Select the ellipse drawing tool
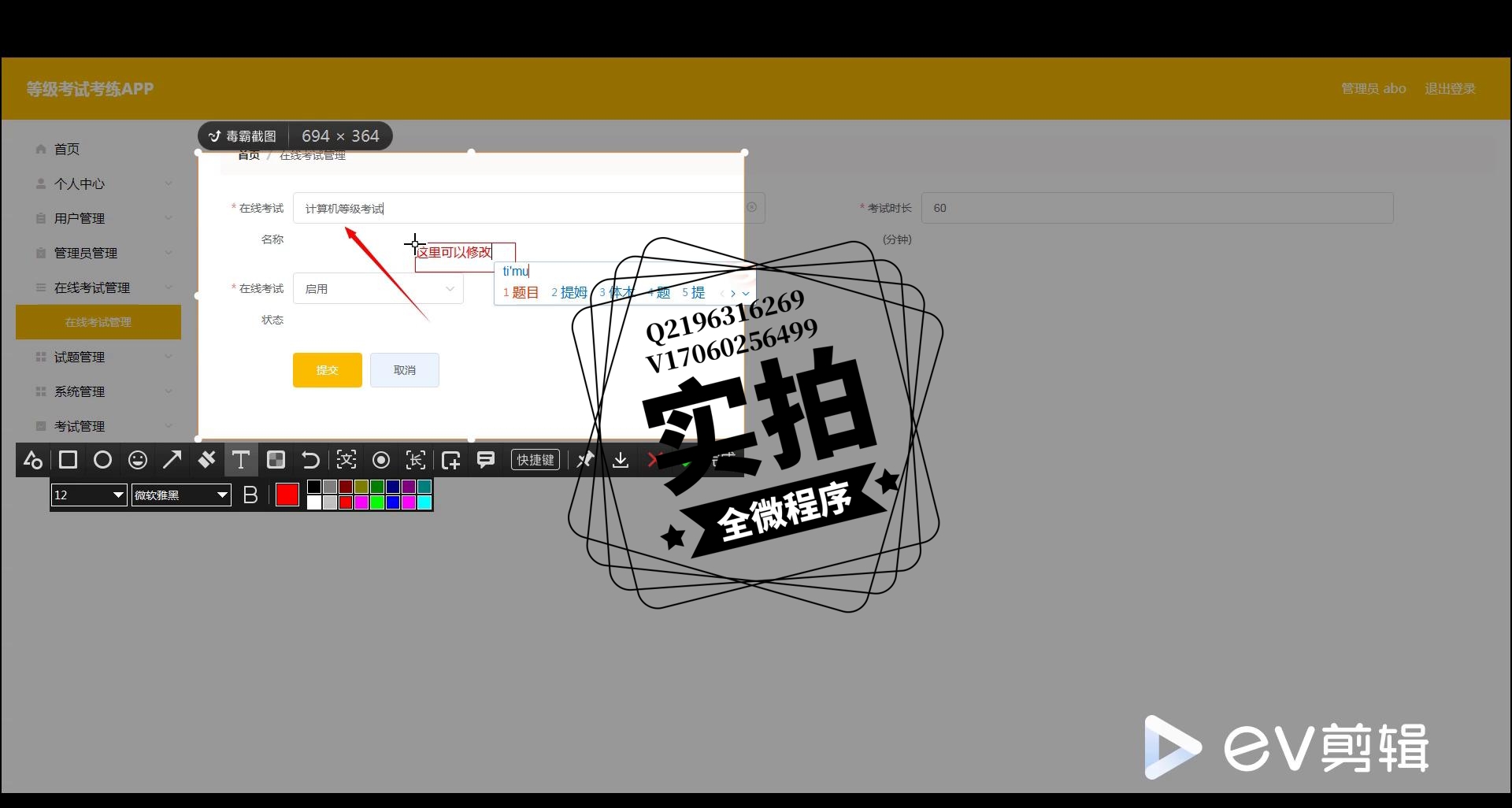1512x808 pixels. point(102,460)
